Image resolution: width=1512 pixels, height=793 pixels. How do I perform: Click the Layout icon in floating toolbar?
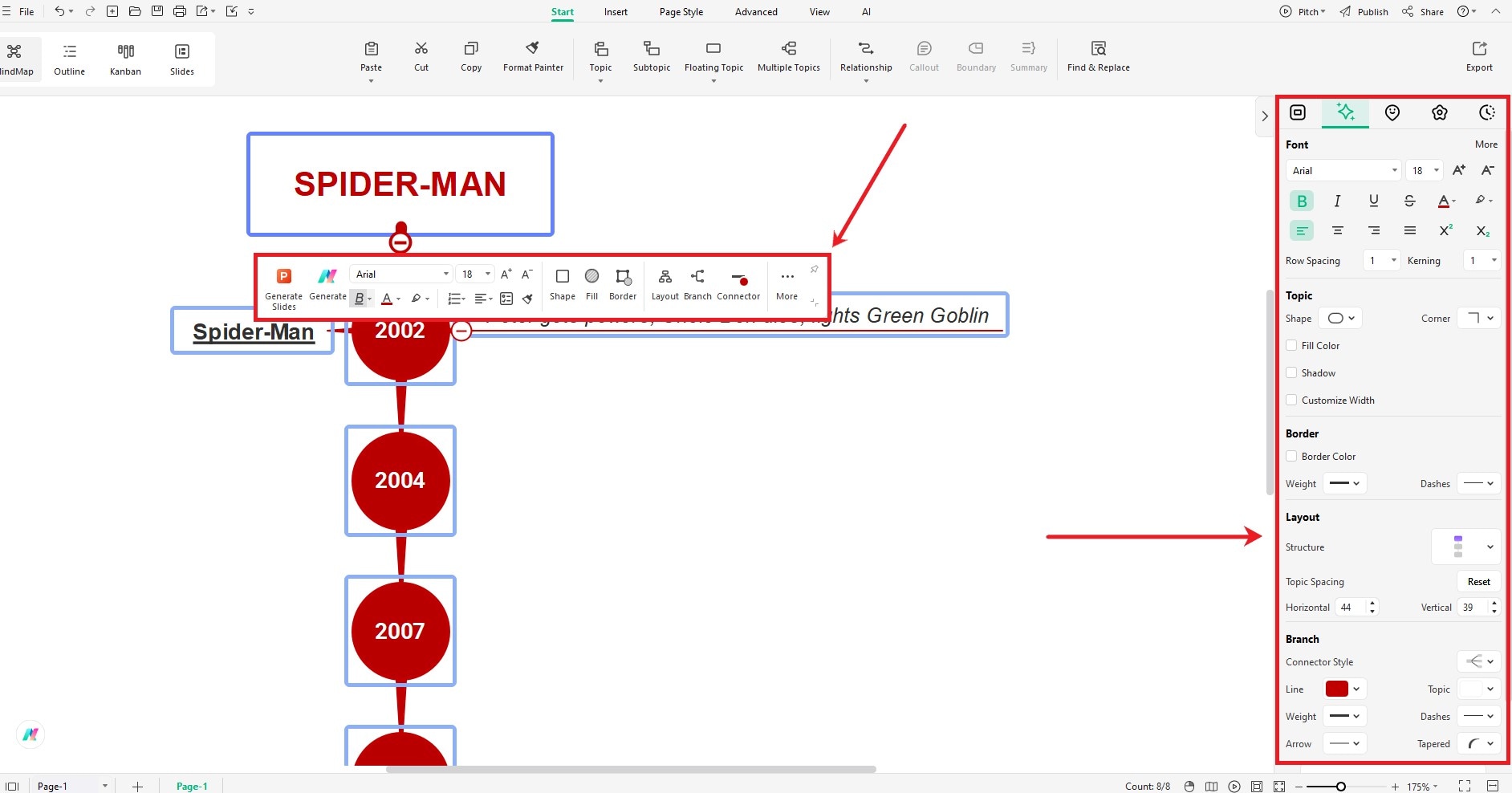[x=665, y=276]
